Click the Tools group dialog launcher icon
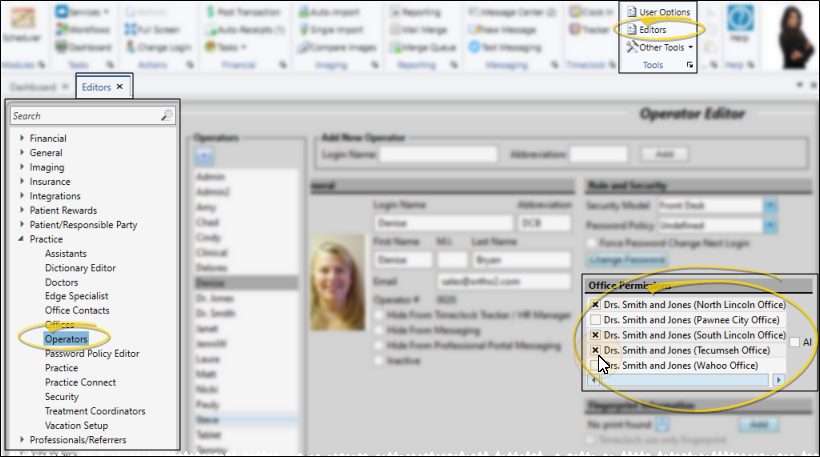820x457 pixels. point(690,66)
